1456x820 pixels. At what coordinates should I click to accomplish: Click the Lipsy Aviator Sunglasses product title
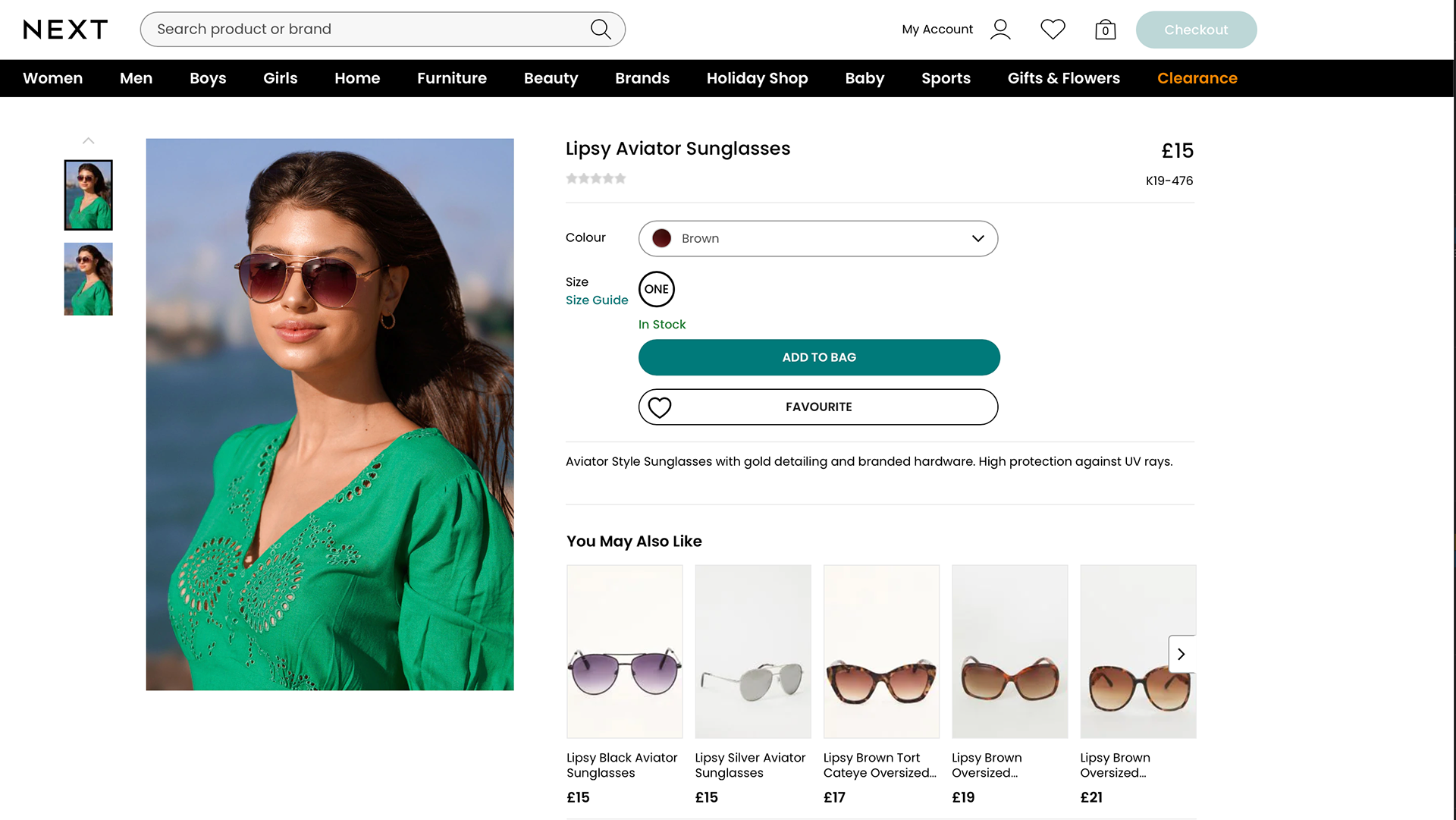pyautogui.click(x=678, y=149)
